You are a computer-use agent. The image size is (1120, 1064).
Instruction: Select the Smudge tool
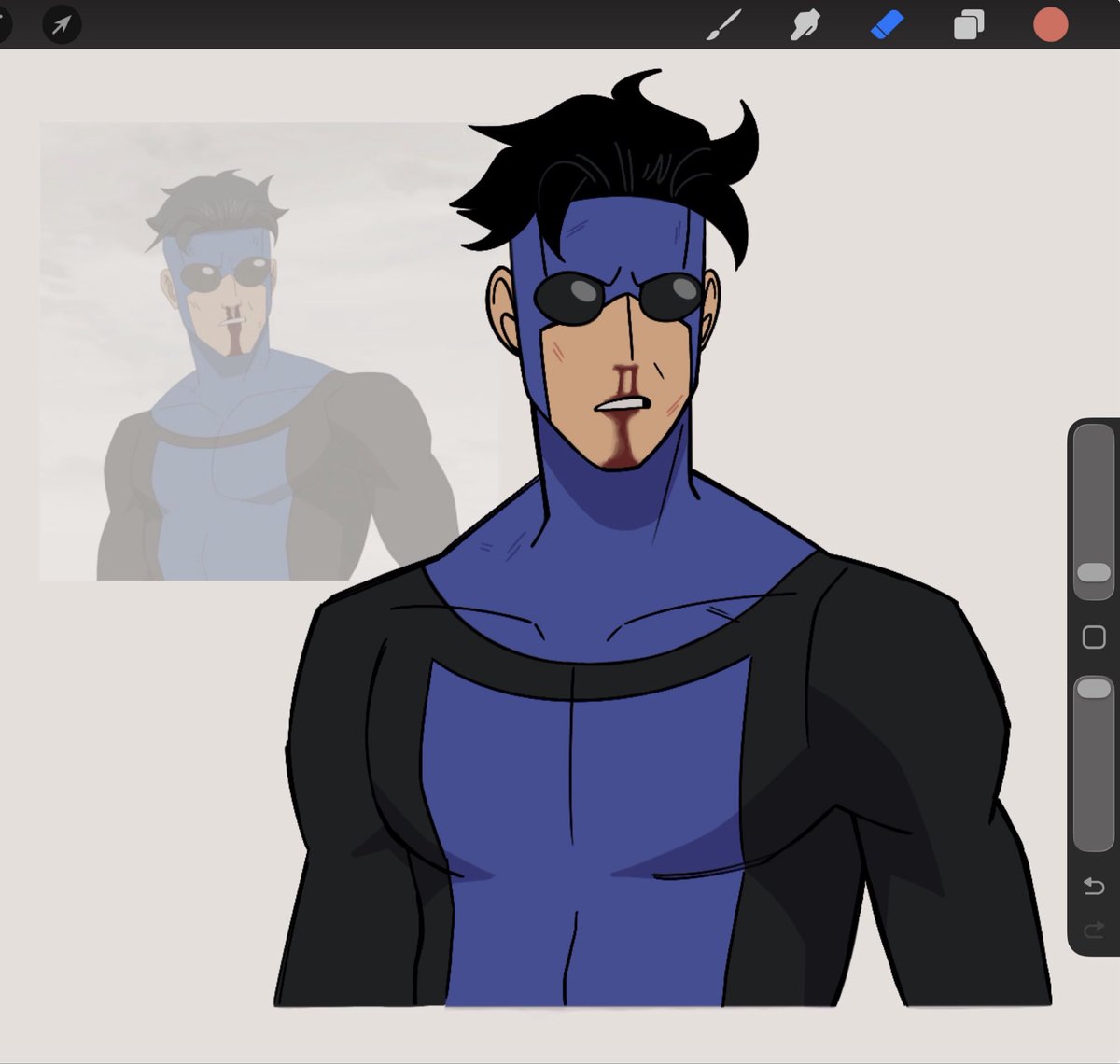tap(805, 25)
